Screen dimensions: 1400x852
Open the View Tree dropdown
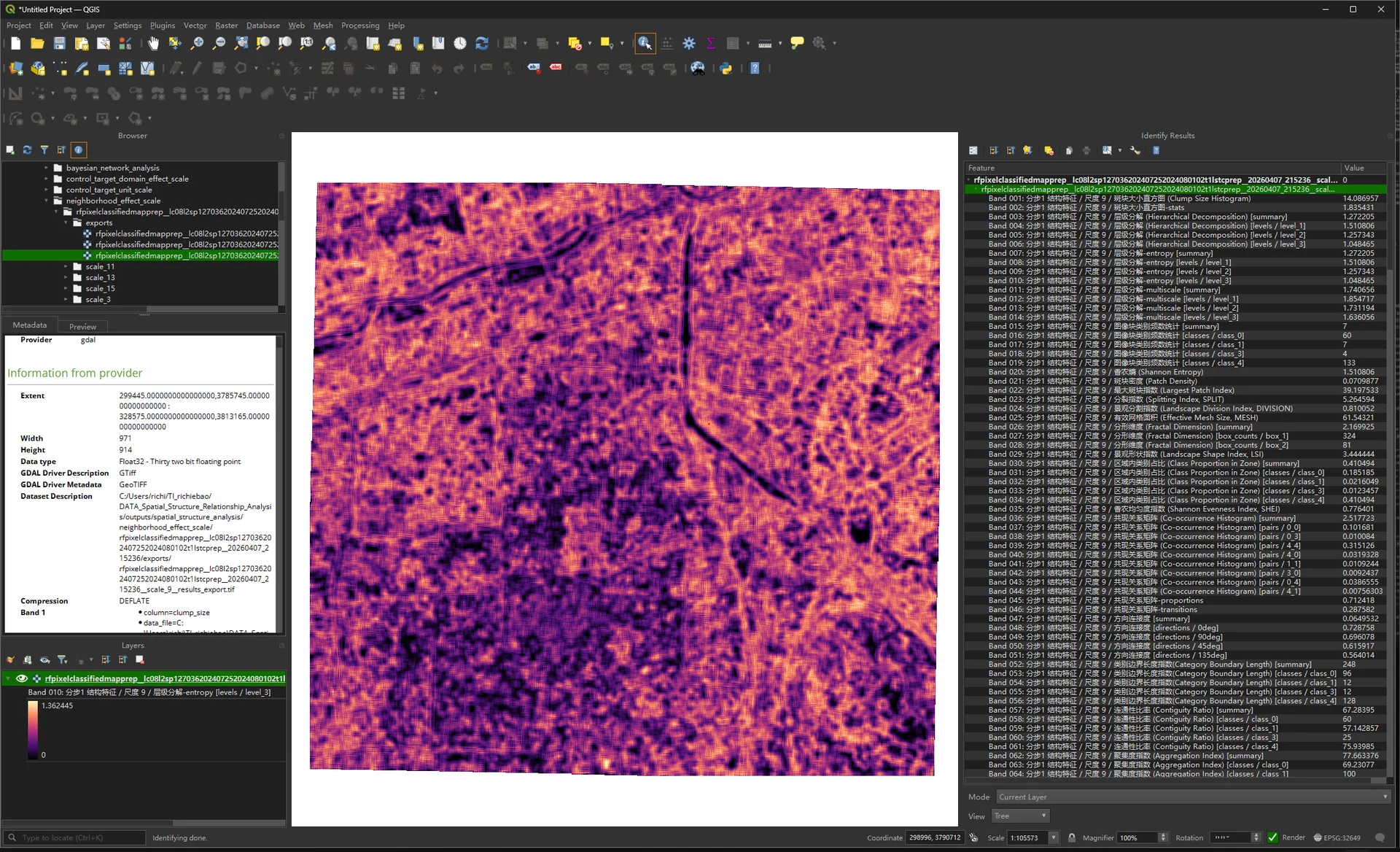1020,816
